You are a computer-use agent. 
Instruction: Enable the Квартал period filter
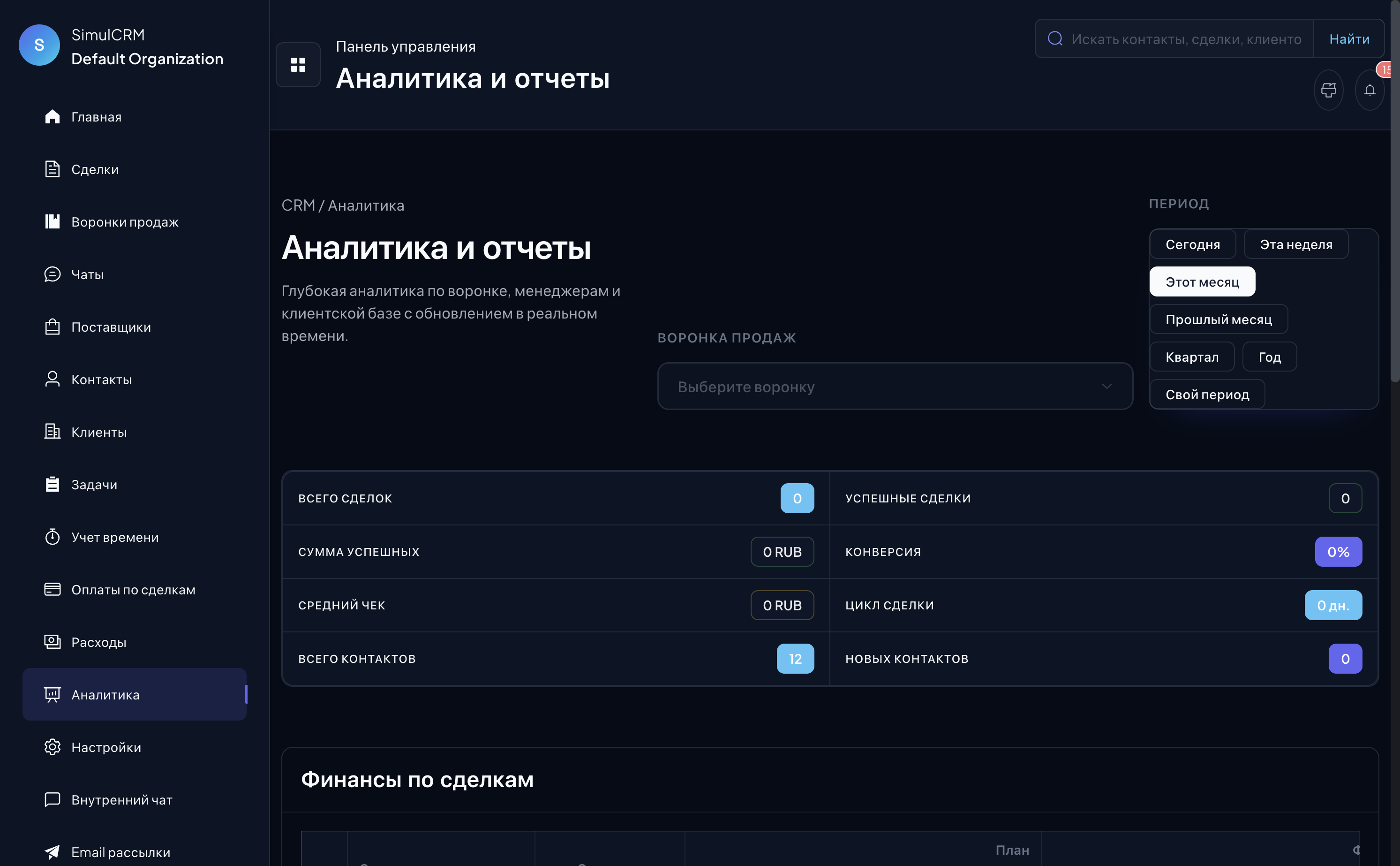(x=1192, y=356)
